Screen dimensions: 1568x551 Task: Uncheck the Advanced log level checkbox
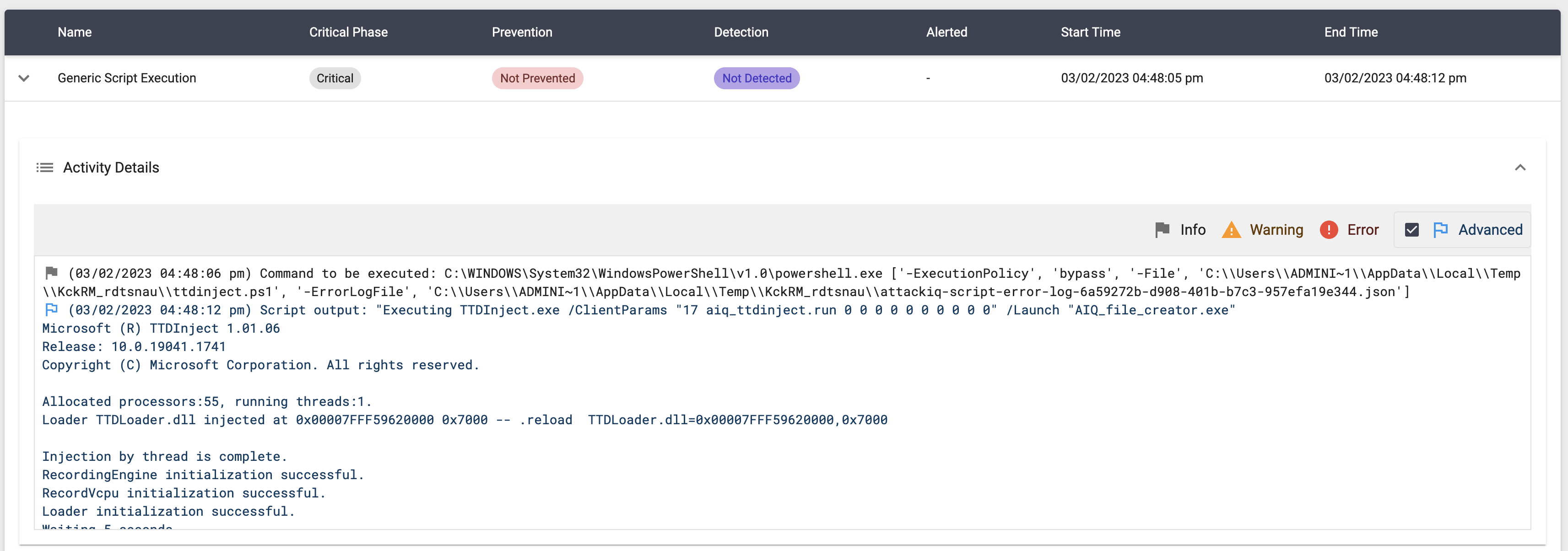coord(1411,230)
